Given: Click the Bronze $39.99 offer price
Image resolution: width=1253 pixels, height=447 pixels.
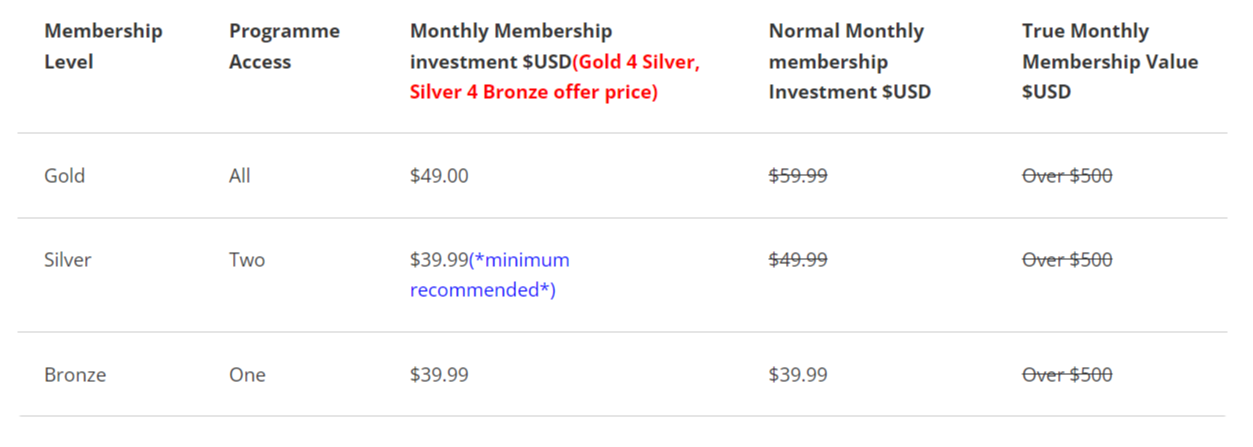Looking at the screenshot, I should [x=439, y=375].
